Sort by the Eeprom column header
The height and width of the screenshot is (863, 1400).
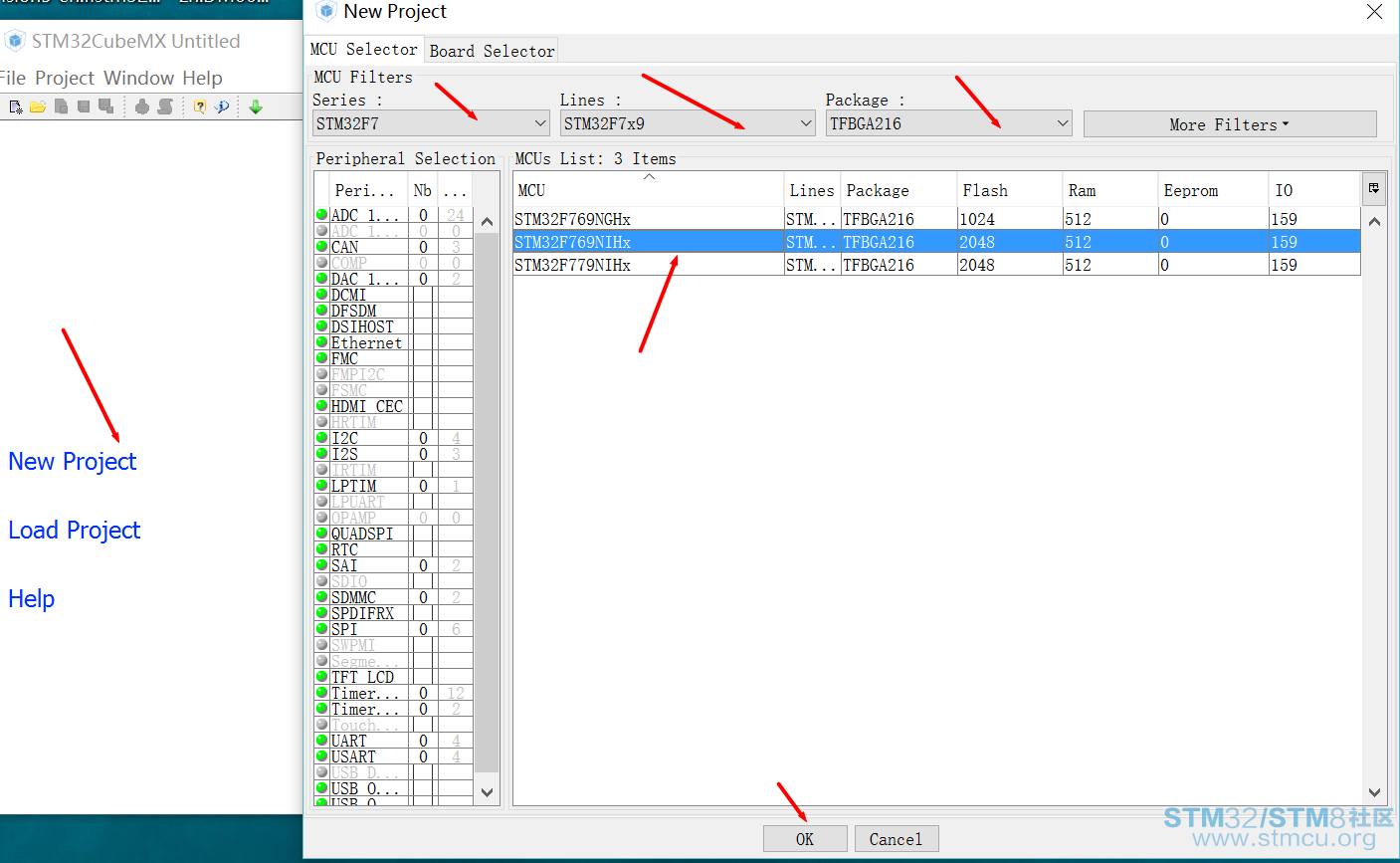coord(1214,190)
